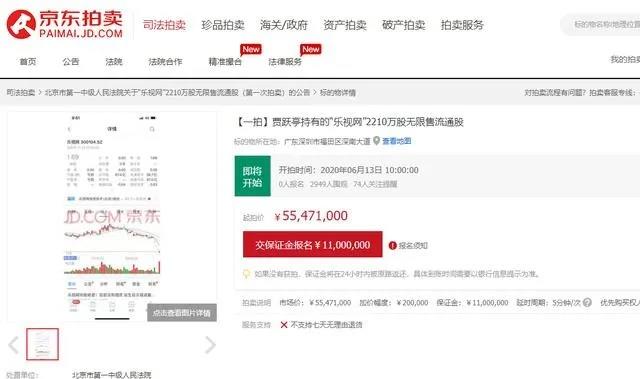Click the help question mark after 延时周期

(587, 302)
